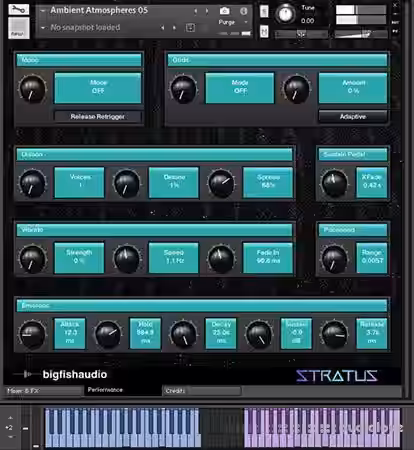Viewport: 414px width, 450px height.
Task: Toggle Mono Mode OFF display
Action: [x=98, y=88]
